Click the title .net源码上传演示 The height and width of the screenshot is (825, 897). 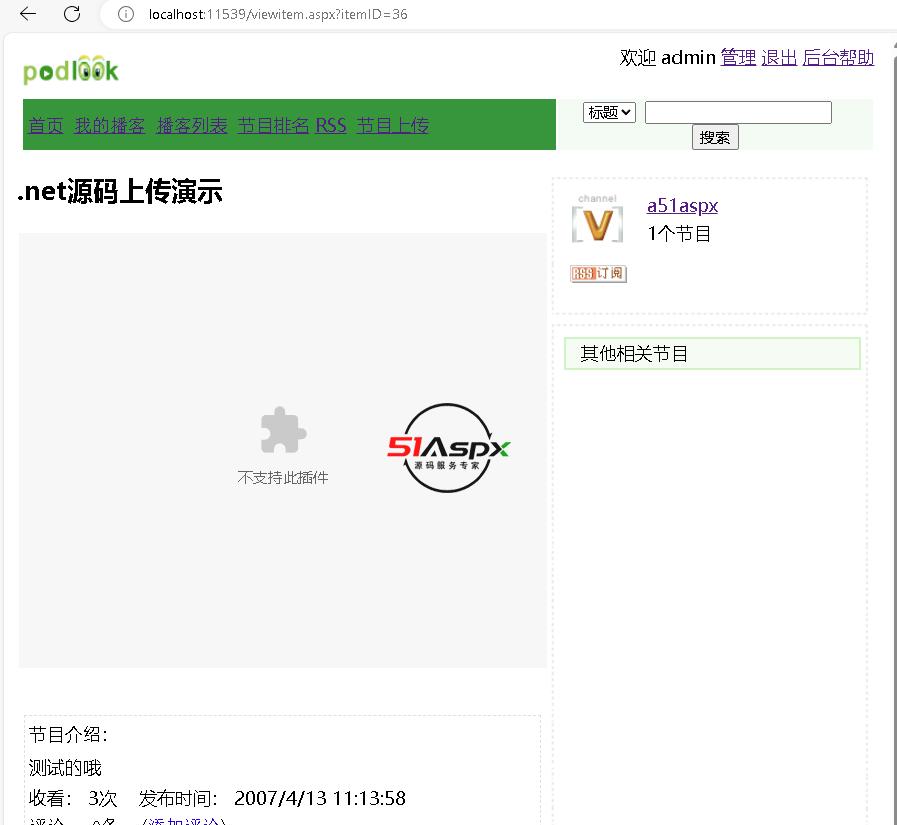[x=120, y=191]
